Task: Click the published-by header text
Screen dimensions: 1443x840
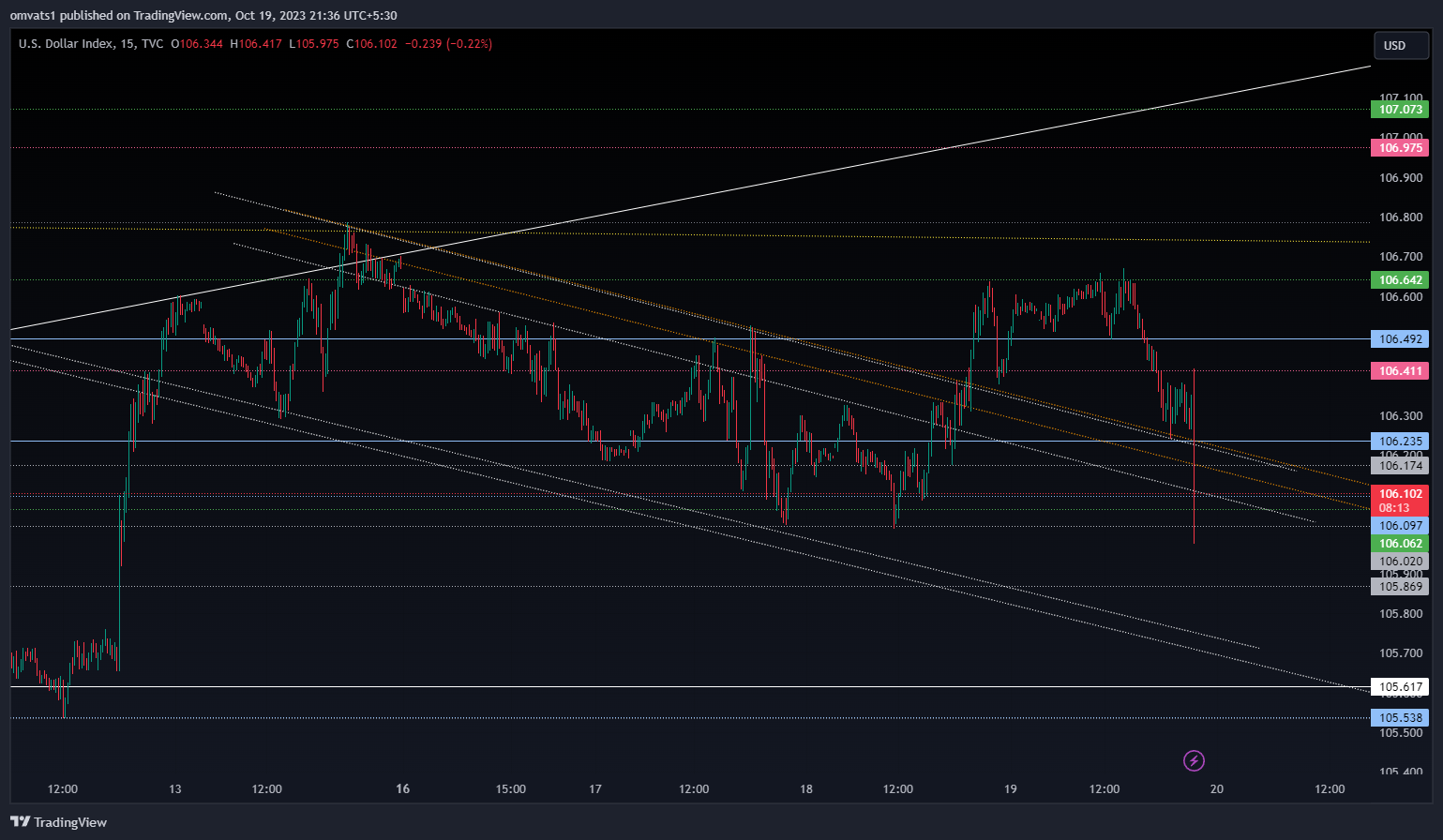Action: coord(203,16)
